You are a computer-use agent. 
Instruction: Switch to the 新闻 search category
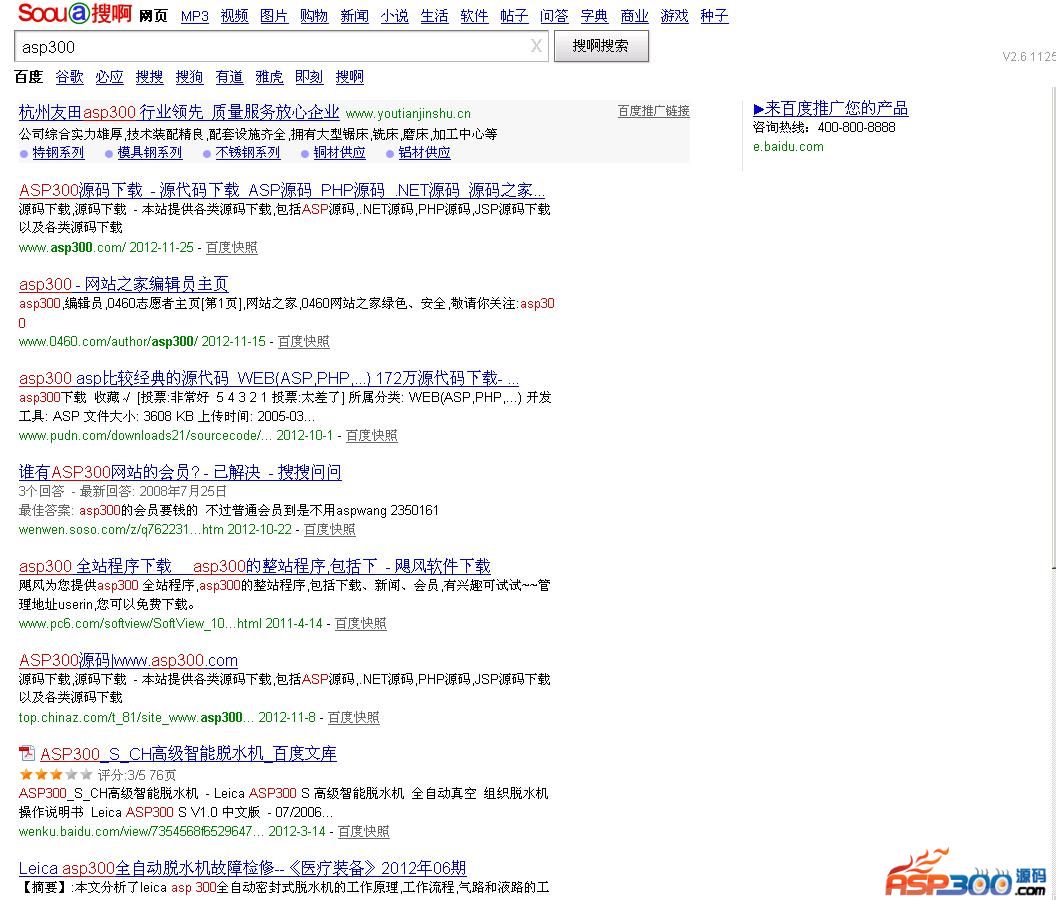coord(354,16)
